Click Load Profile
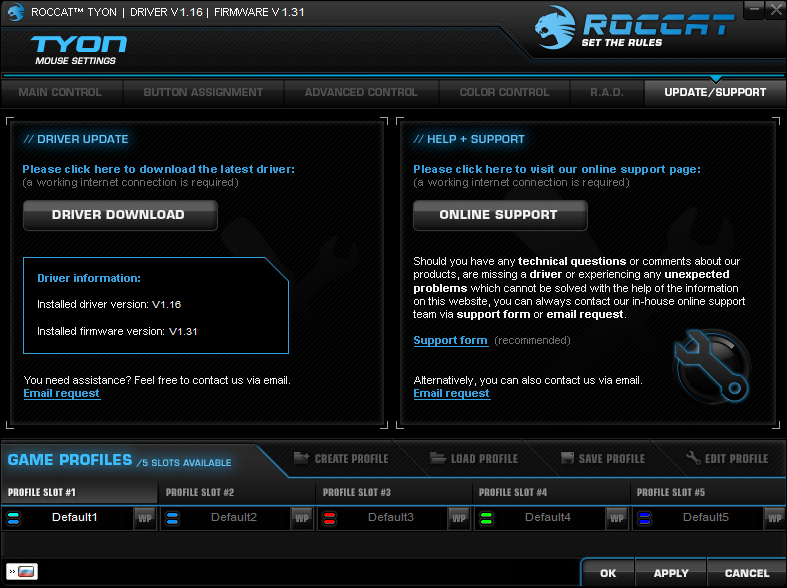Image resolution: width=787 pixels, height=588 pixels. coord(474,459)
